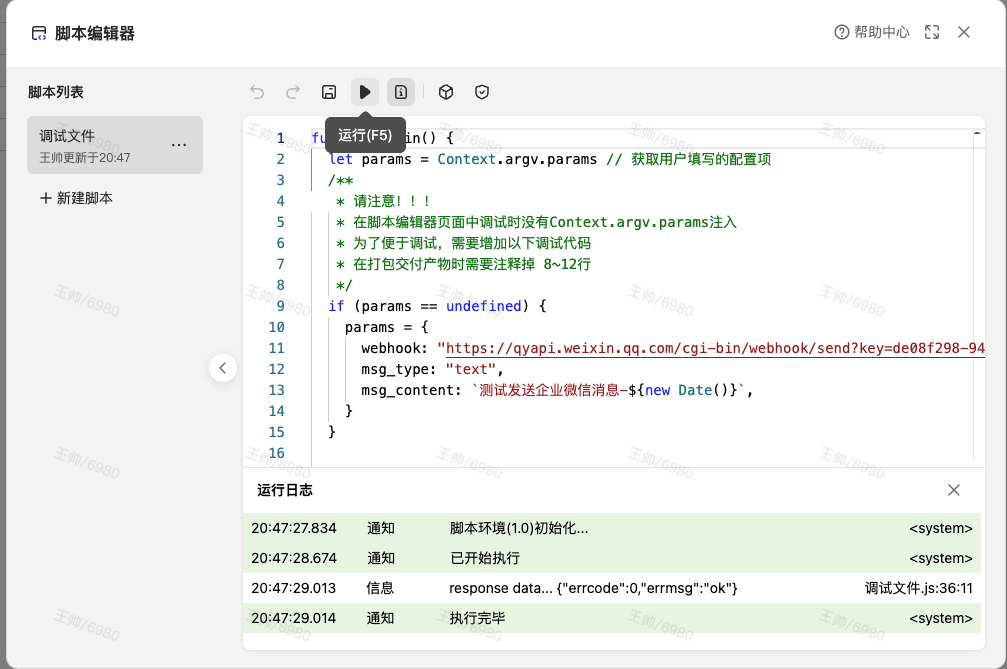The width and height of the screenshot is (1007, 669).
Task: Open the more options menu for 调试文件
Action: (179, 145)
